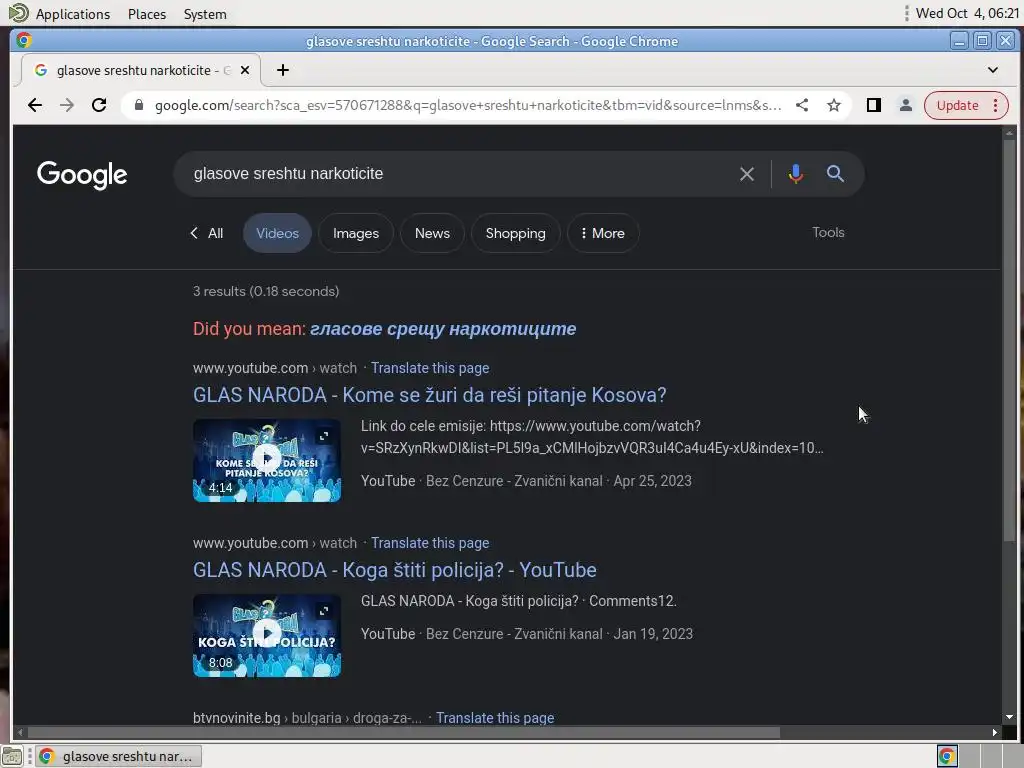Expand the More filters menu
The image size is (1024, 768).
pyautogui.click(x=603, y=233)
